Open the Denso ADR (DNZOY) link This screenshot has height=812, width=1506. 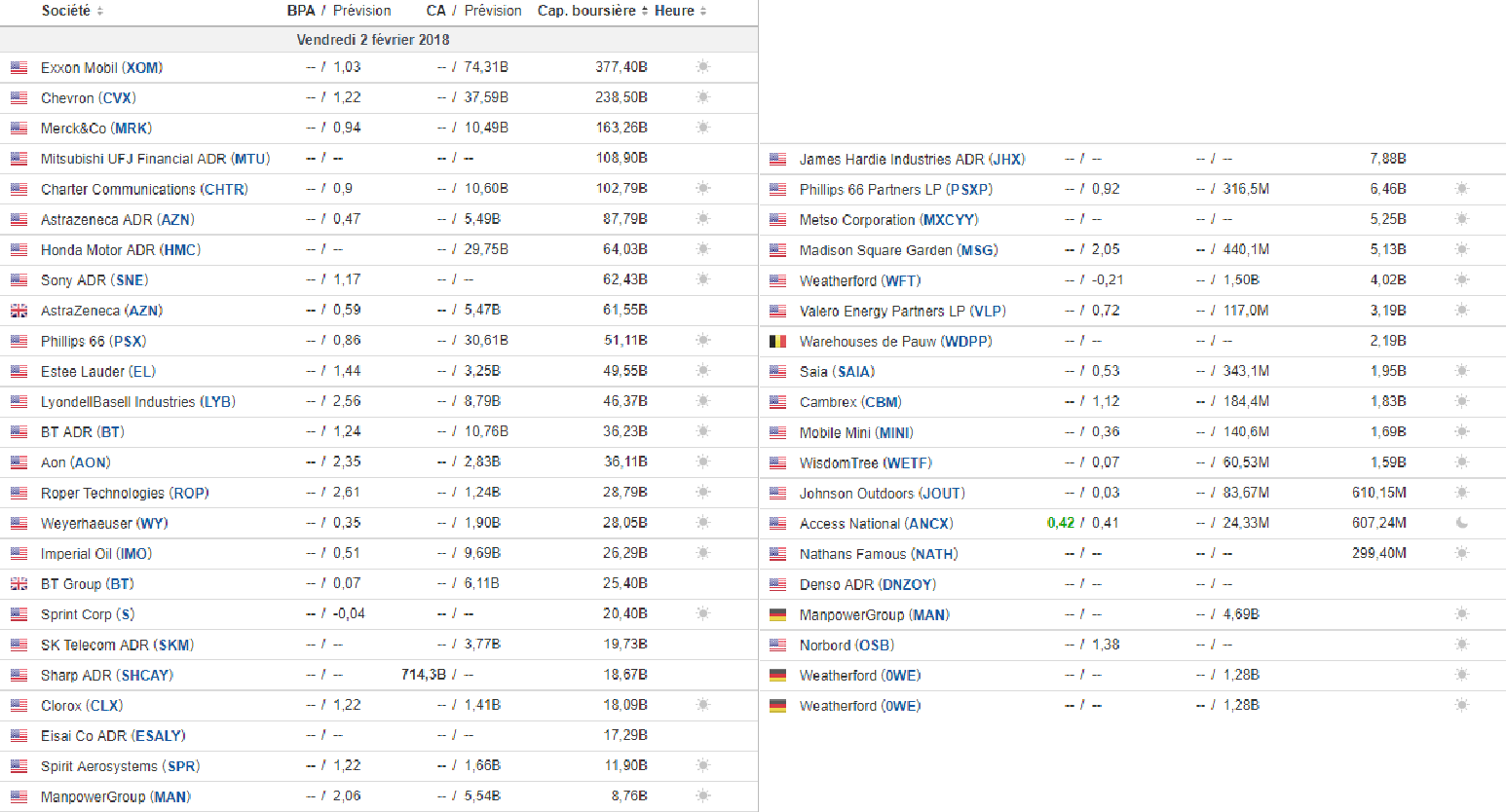click(x=867, y=584)
